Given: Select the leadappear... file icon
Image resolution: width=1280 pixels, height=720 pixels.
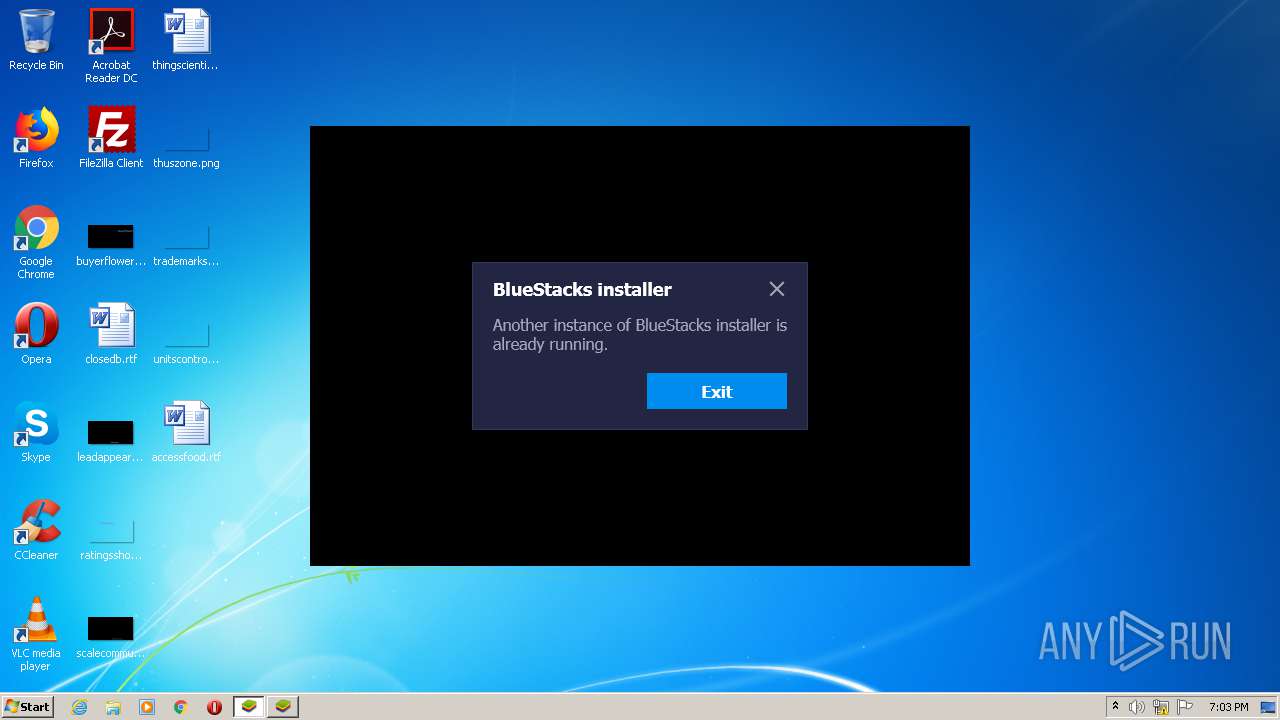Looking at the screenshot, I should [111, 441].
